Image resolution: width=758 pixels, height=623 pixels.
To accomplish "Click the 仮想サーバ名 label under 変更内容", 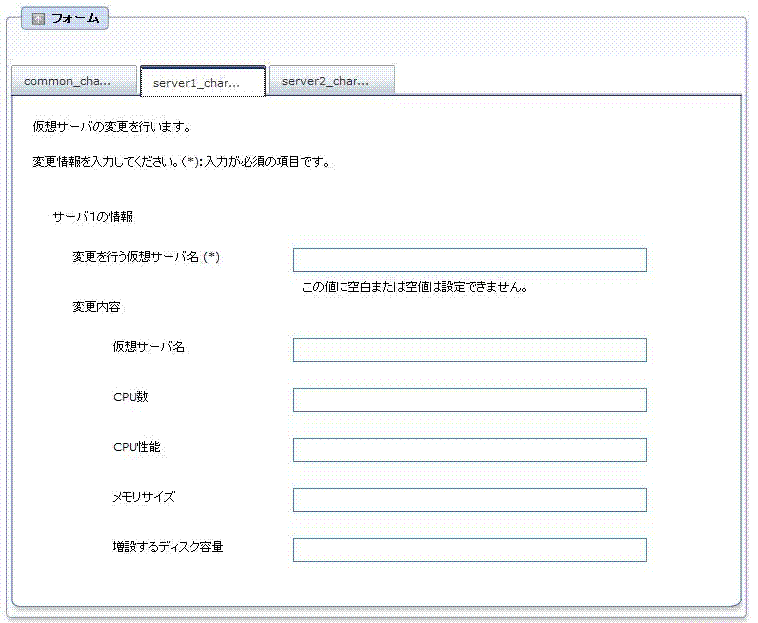I will (x=148, y=347).
